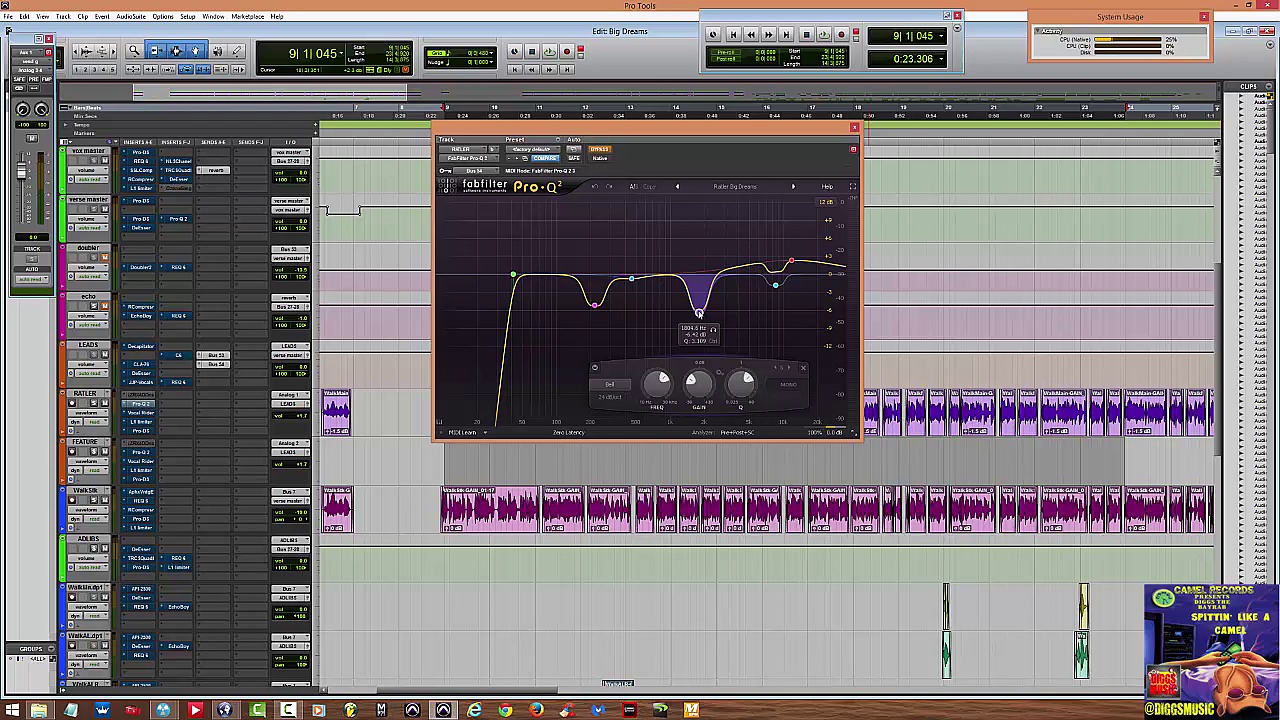Viewport: 1280px width, 720px height.
Task: Click Record in floating Transport window
Action: (x=841, y=35)
